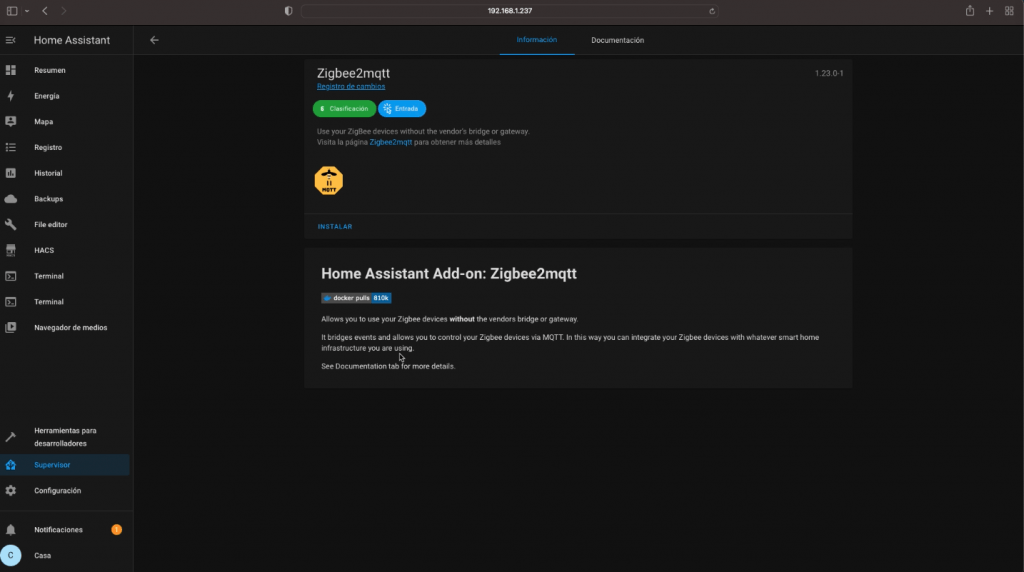Image resolution: width=1024 pixels, height=572 pixels.
Task: Click the Clasificación green chip
Action: point(344,108)
